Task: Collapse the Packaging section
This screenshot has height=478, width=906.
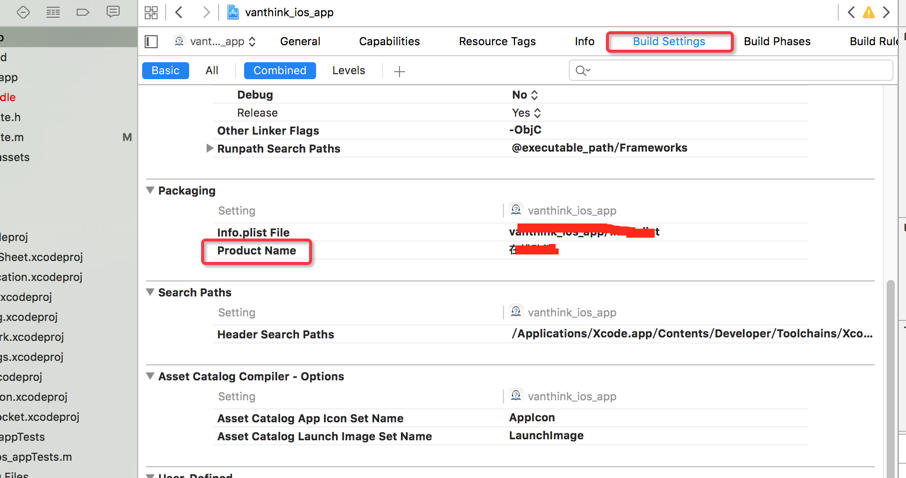Action: coord(150,190)
